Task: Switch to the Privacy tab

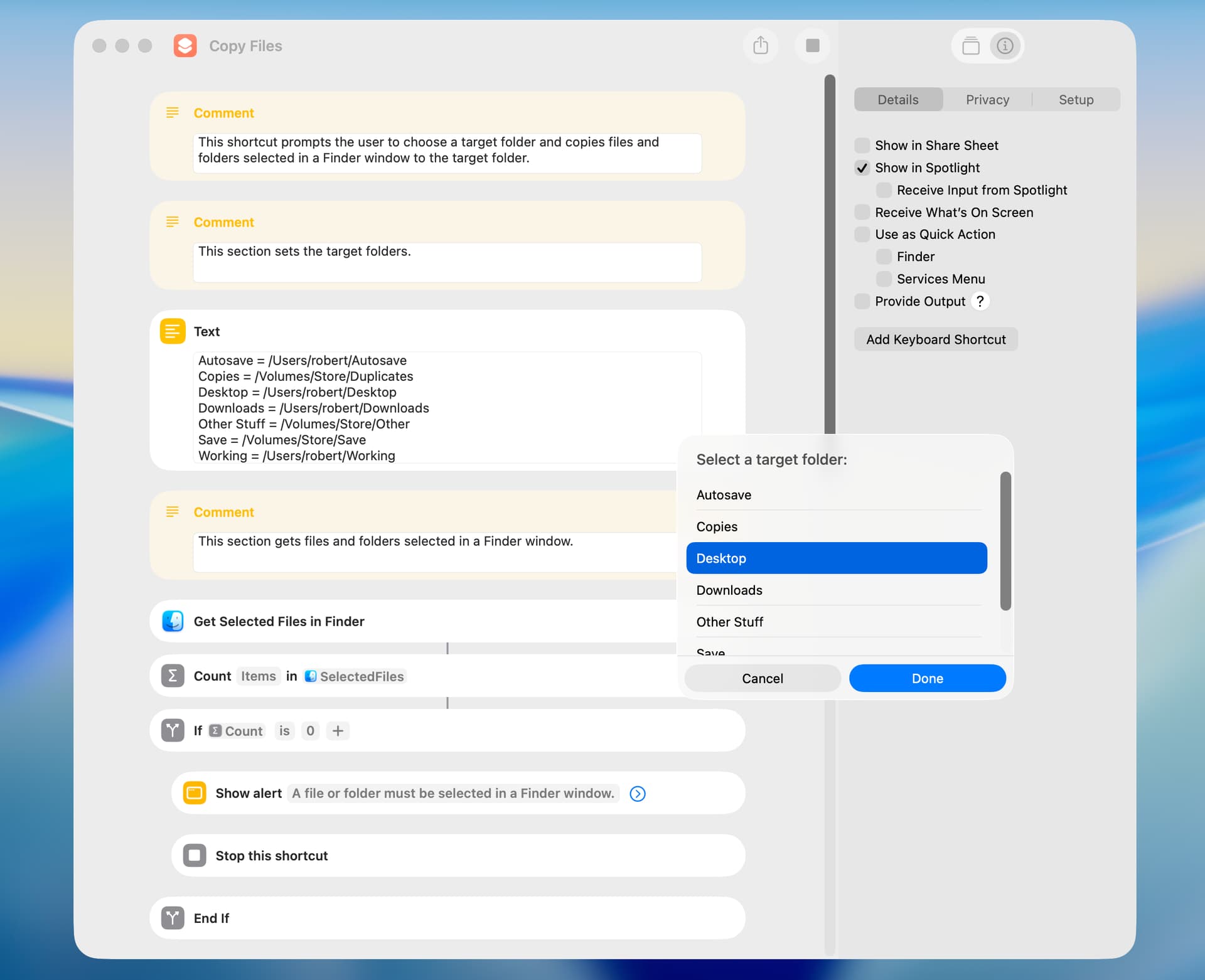Action: click(x=987, y=100)
